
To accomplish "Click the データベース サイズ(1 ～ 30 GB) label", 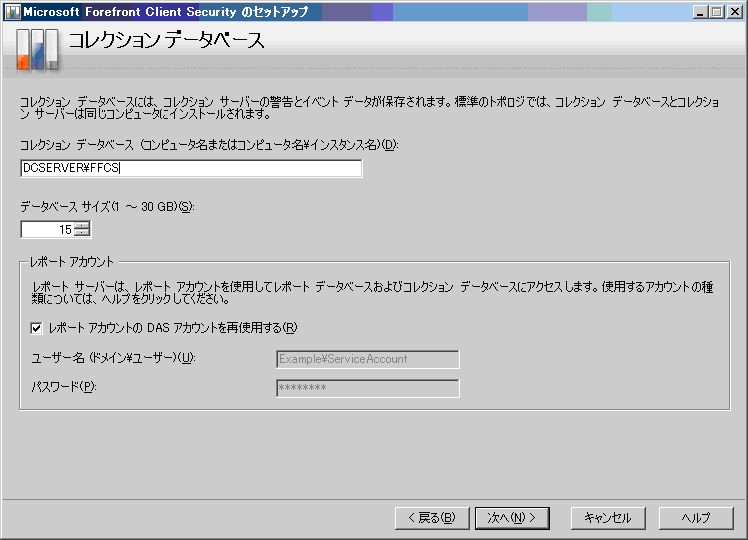I will (107, 207).
